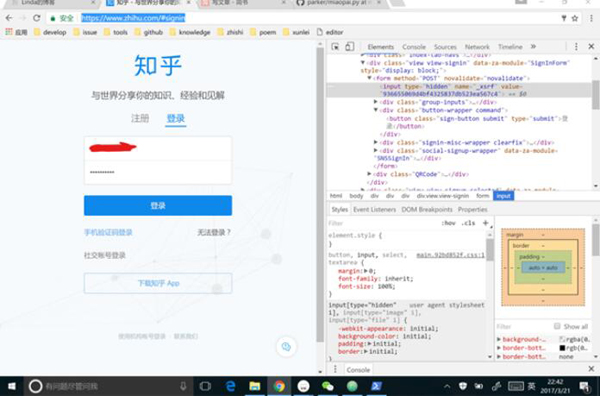Open the Properties pane tab
This screenshot has height=396, width=600.
[473, 210]
